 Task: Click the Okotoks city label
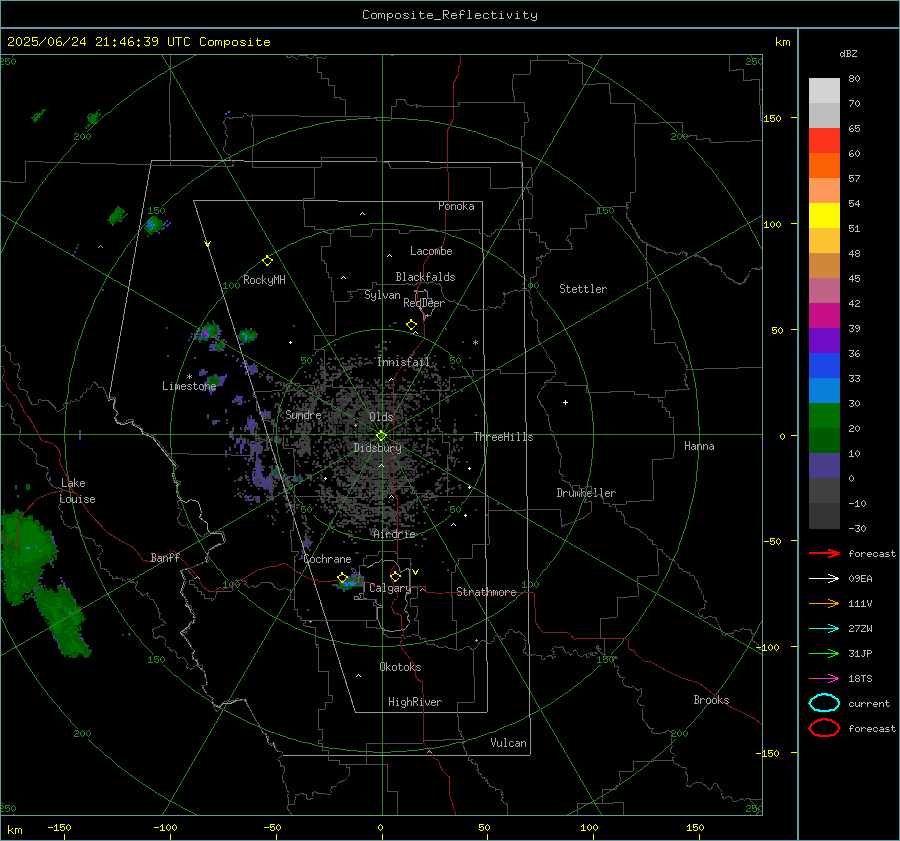(x=400, y=667)
